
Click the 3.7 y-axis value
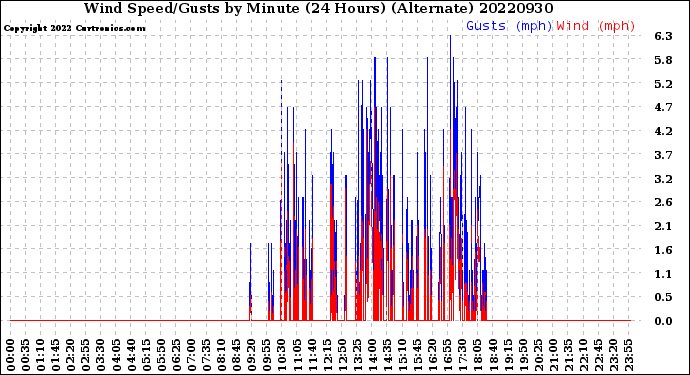point(663,155)
